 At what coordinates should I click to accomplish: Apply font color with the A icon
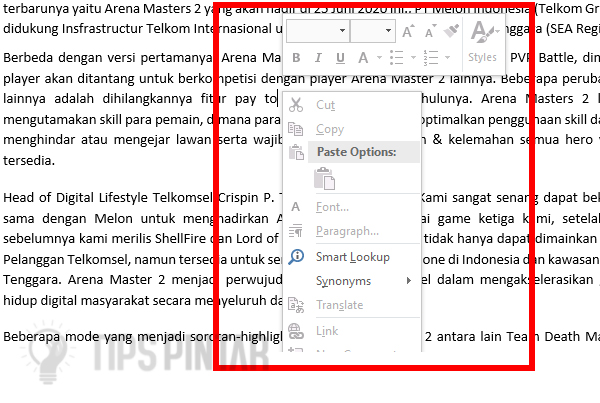coord(363,58)
